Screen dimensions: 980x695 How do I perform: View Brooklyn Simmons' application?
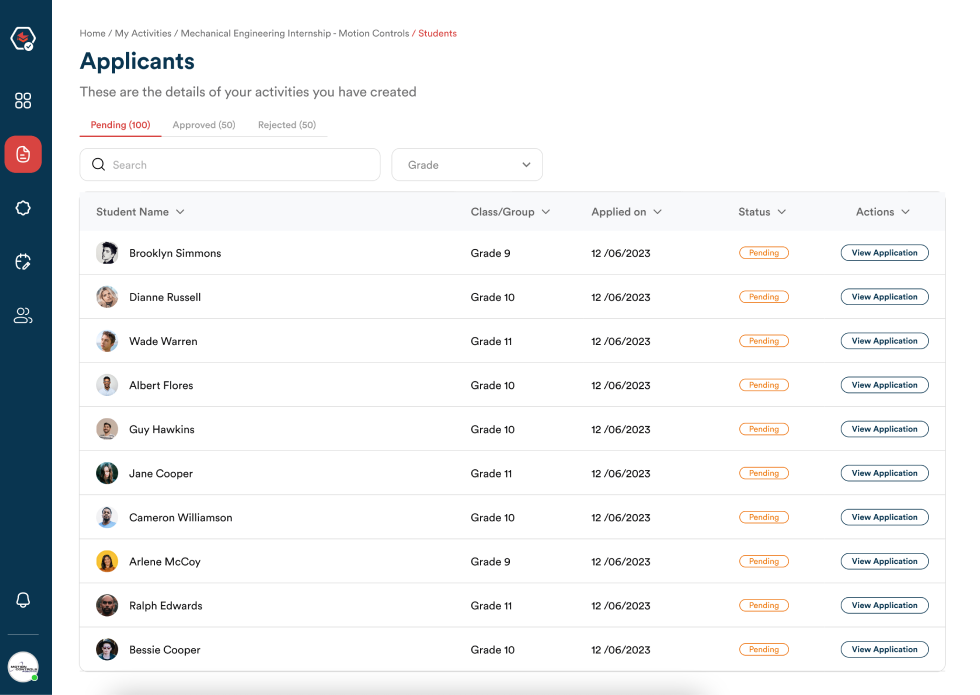884,253
